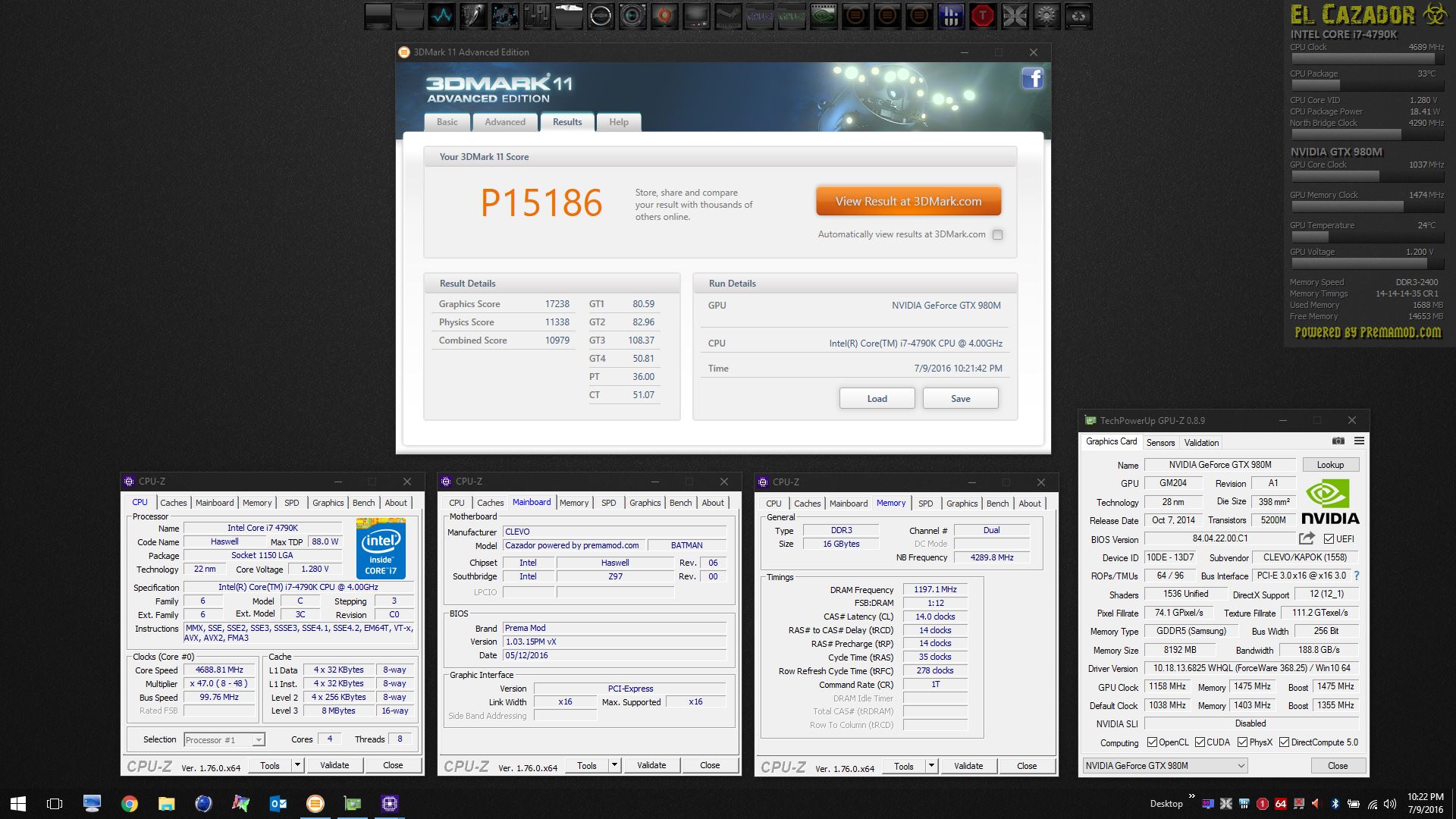
Task: Toggle CUDA checkbox in GPU-Z
Action: click(1200, 742)
